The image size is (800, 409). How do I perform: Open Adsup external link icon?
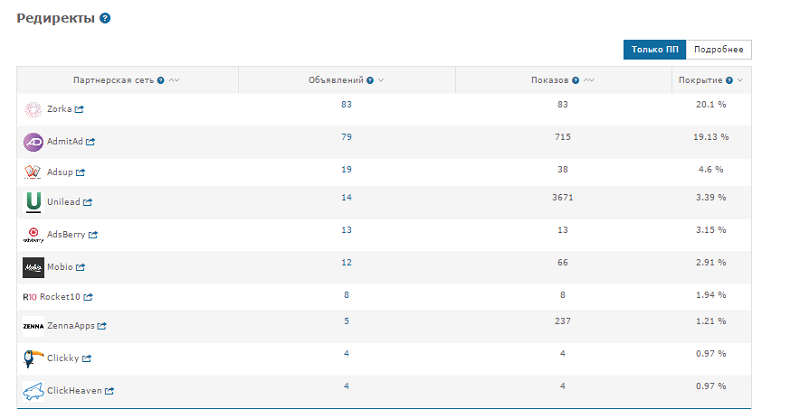tap(80, 172)
